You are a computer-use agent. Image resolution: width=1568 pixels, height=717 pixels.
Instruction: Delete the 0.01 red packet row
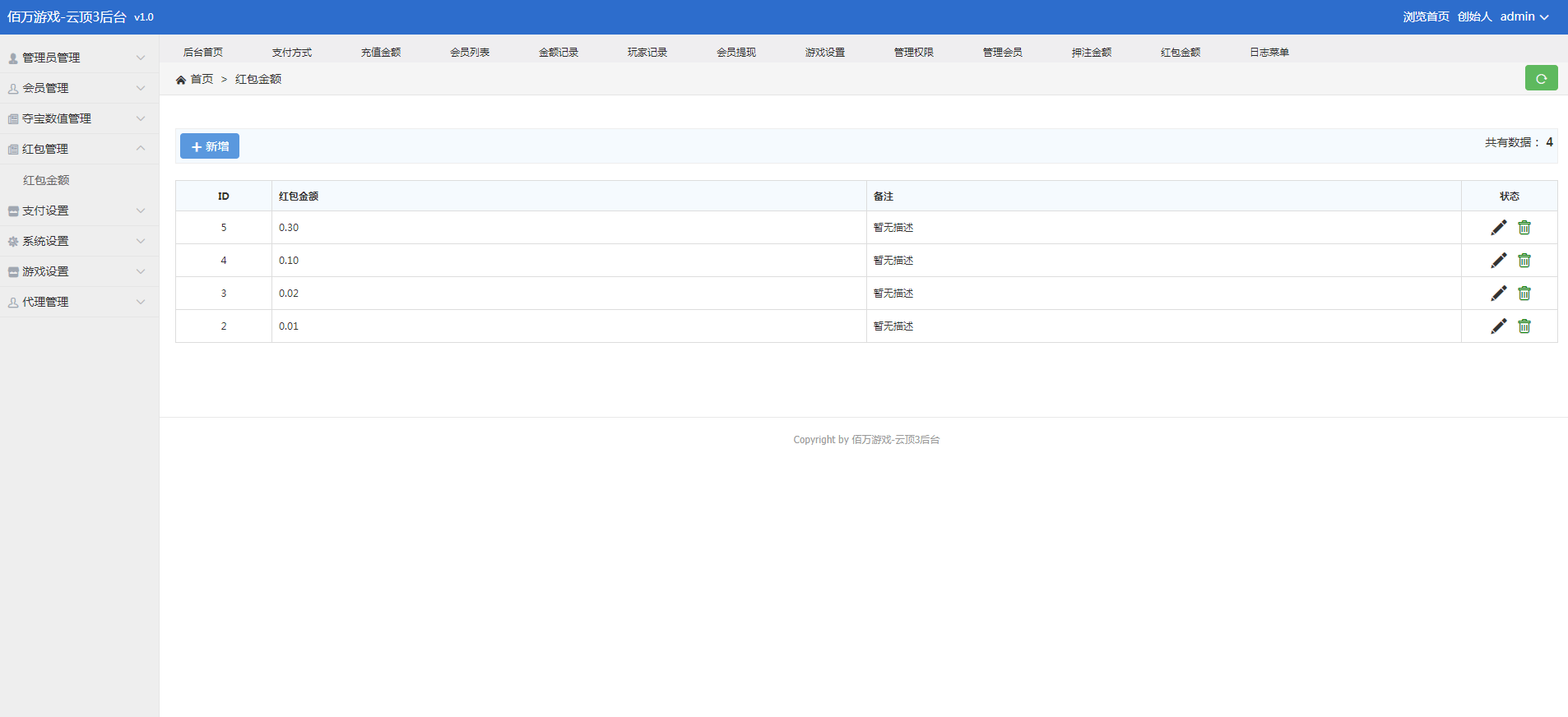tap(1524, 326)
